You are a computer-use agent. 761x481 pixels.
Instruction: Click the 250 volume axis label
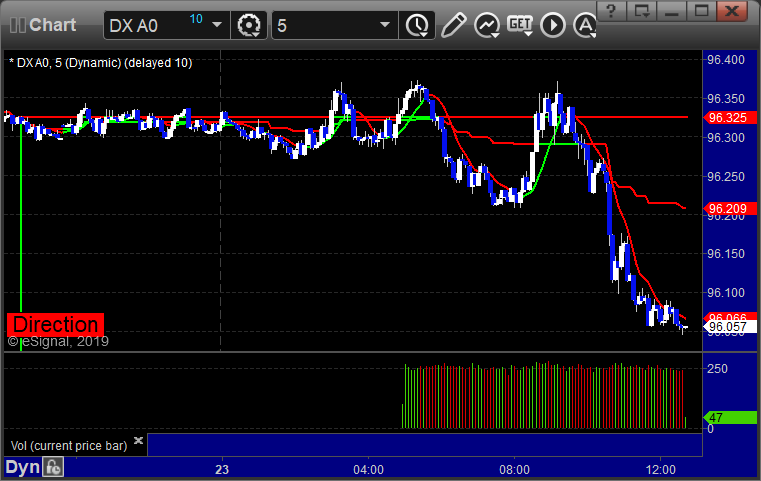pyautogui.click(x=717, y=368)
